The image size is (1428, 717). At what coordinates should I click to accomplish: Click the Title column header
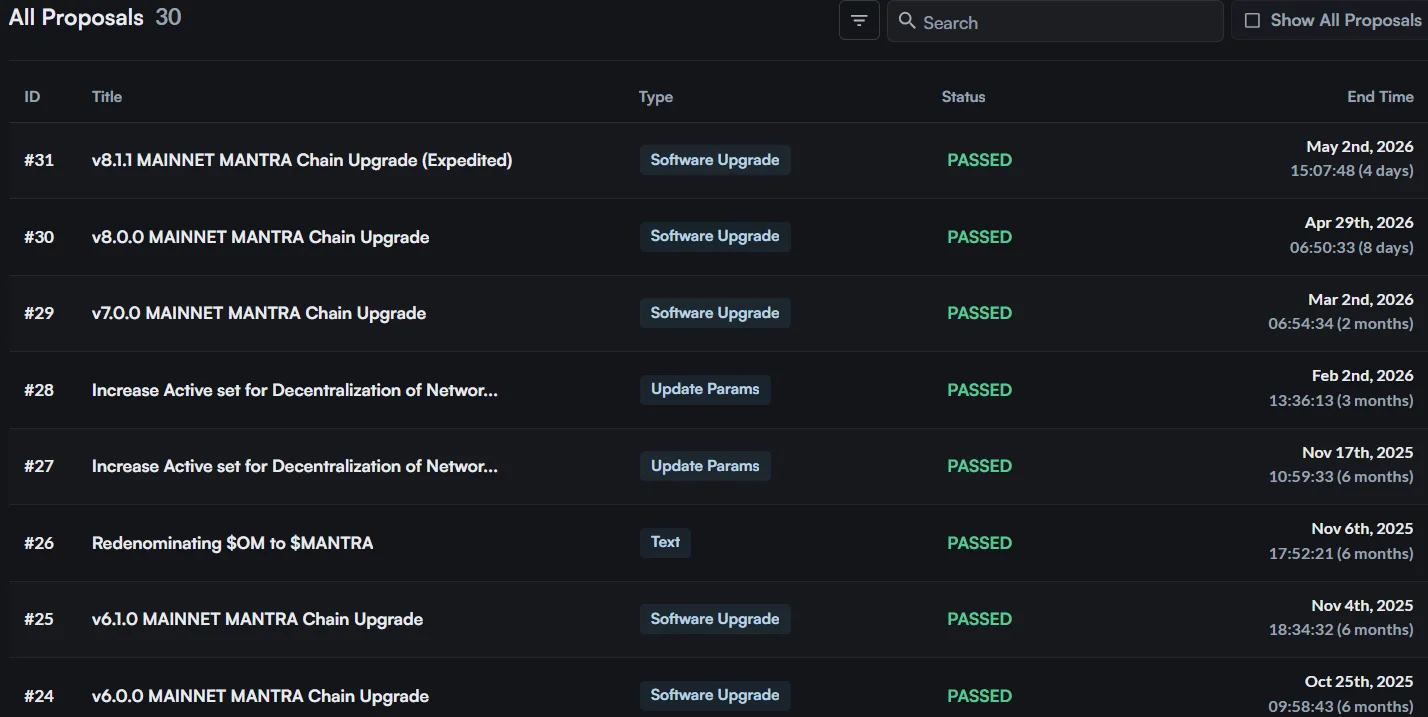click(107, 97)
